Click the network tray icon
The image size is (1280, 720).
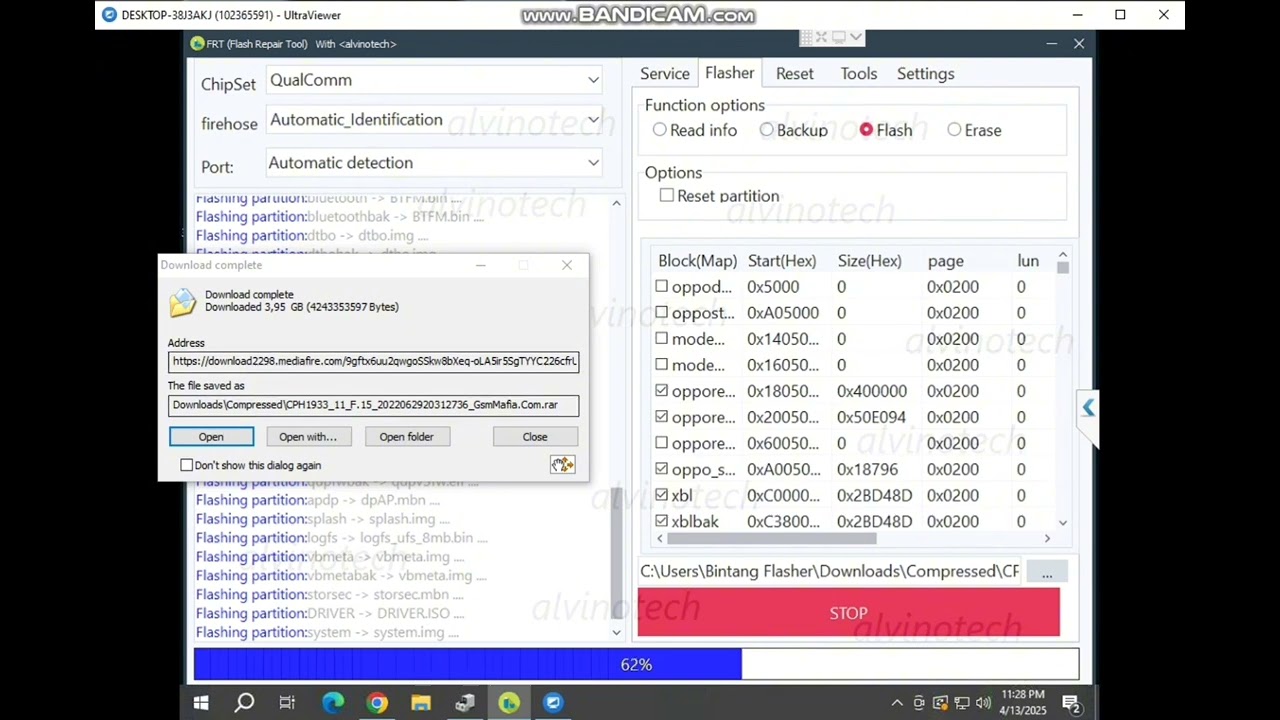[962, 703]
